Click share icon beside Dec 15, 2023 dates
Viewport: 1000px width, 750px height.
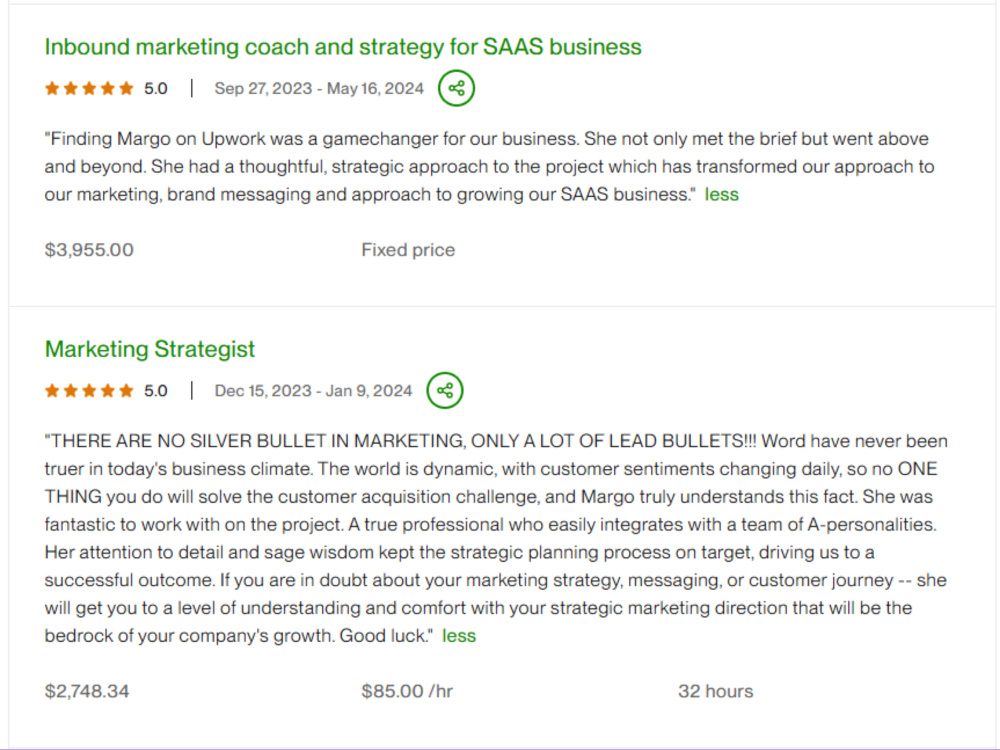pos(445,390)
